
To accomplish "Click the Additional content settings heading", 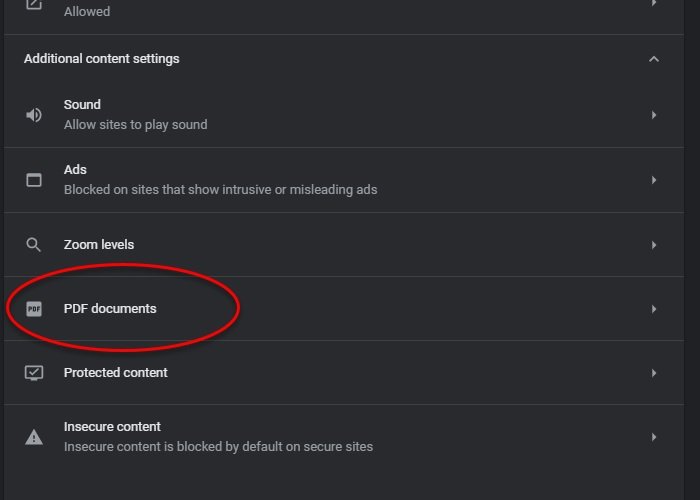I will tap(102, 59).
